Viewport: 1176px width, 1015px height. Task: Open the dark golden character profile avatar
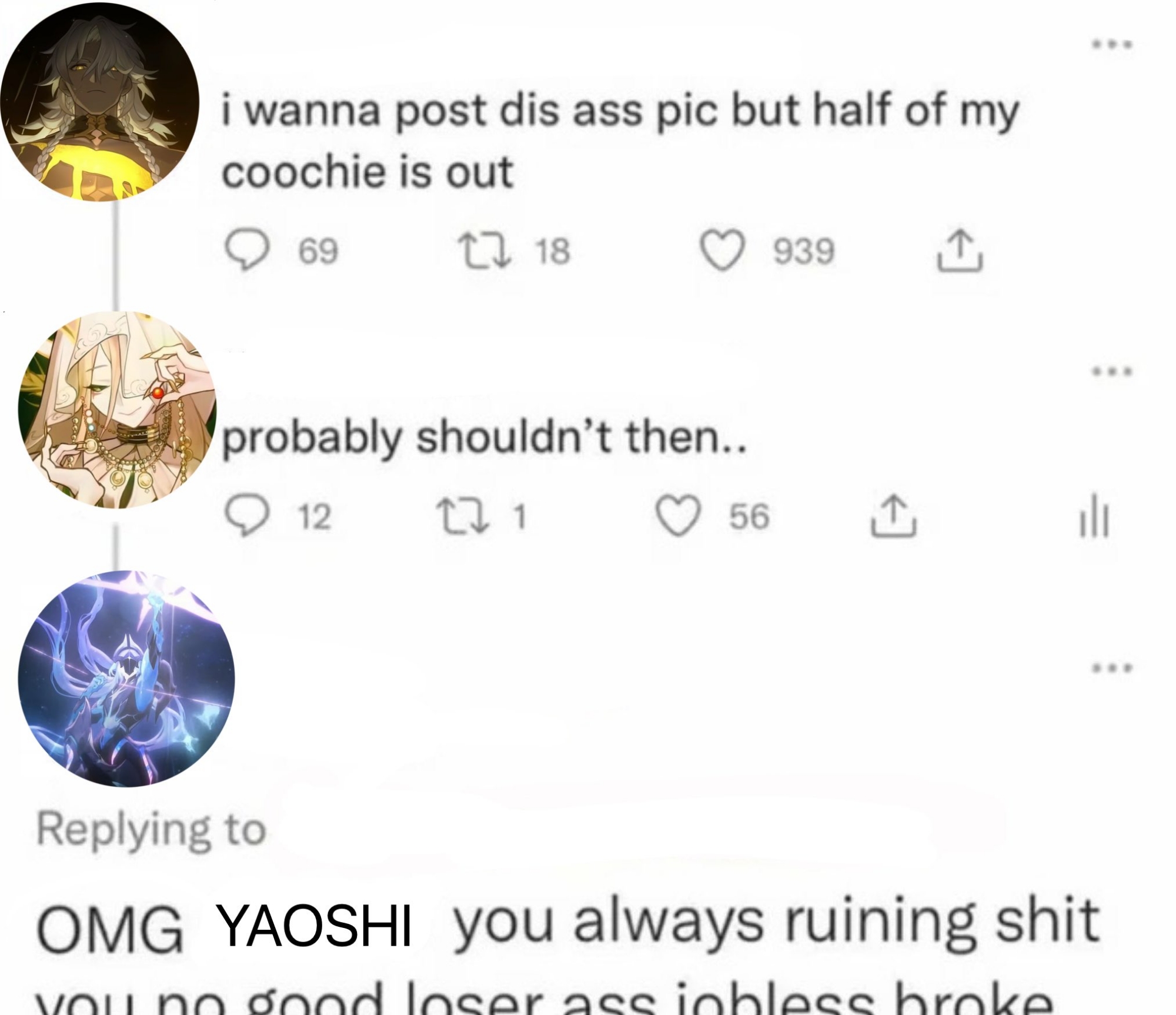100,101
